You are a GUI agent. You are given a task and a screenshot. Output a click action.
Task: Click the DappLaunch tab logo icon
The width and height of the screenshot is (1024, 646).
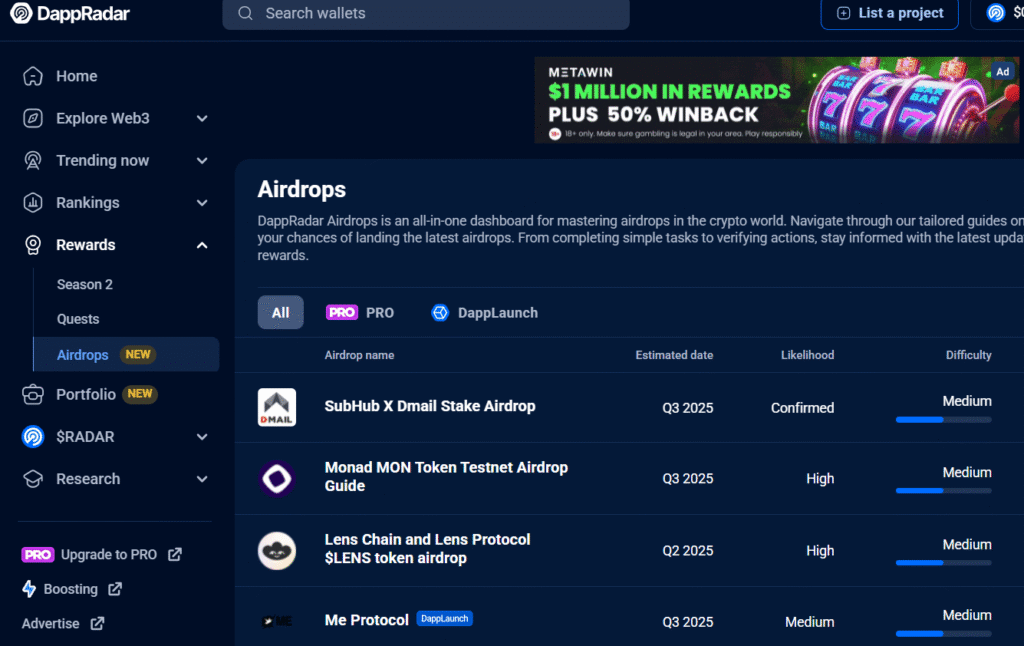click(440, 313)
